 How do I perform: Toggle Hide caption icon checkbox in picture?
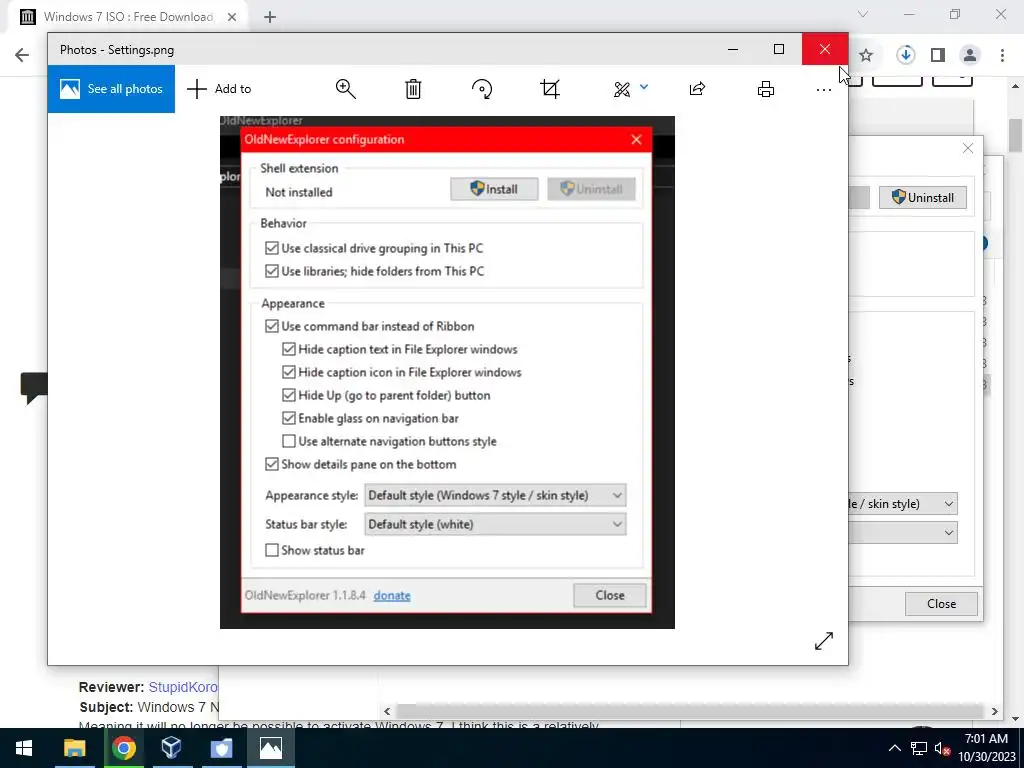point(289,372)
